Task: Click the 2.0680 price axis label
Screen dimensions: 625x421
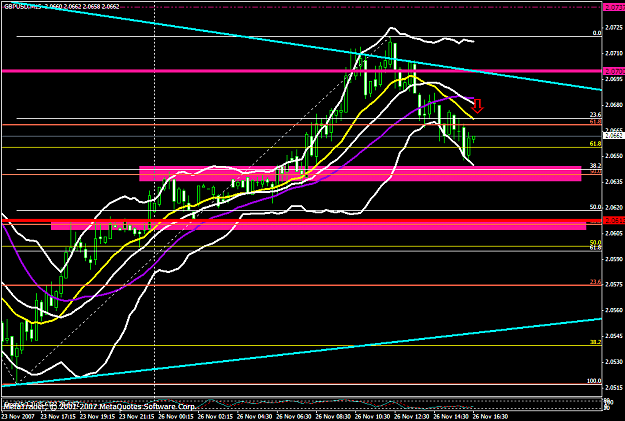Action: point(614,105)
